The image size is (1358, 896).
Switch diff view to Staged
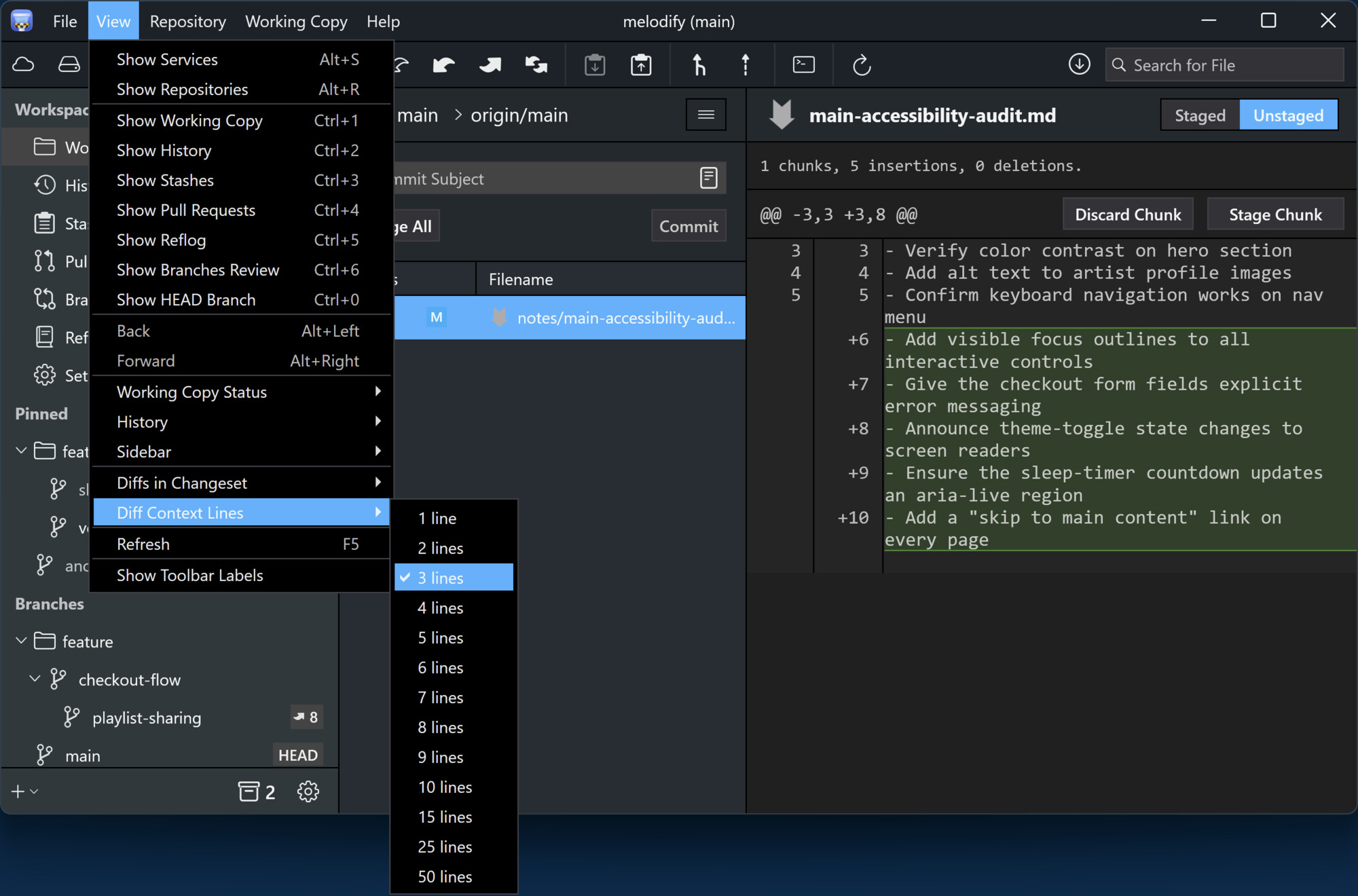1200,115
